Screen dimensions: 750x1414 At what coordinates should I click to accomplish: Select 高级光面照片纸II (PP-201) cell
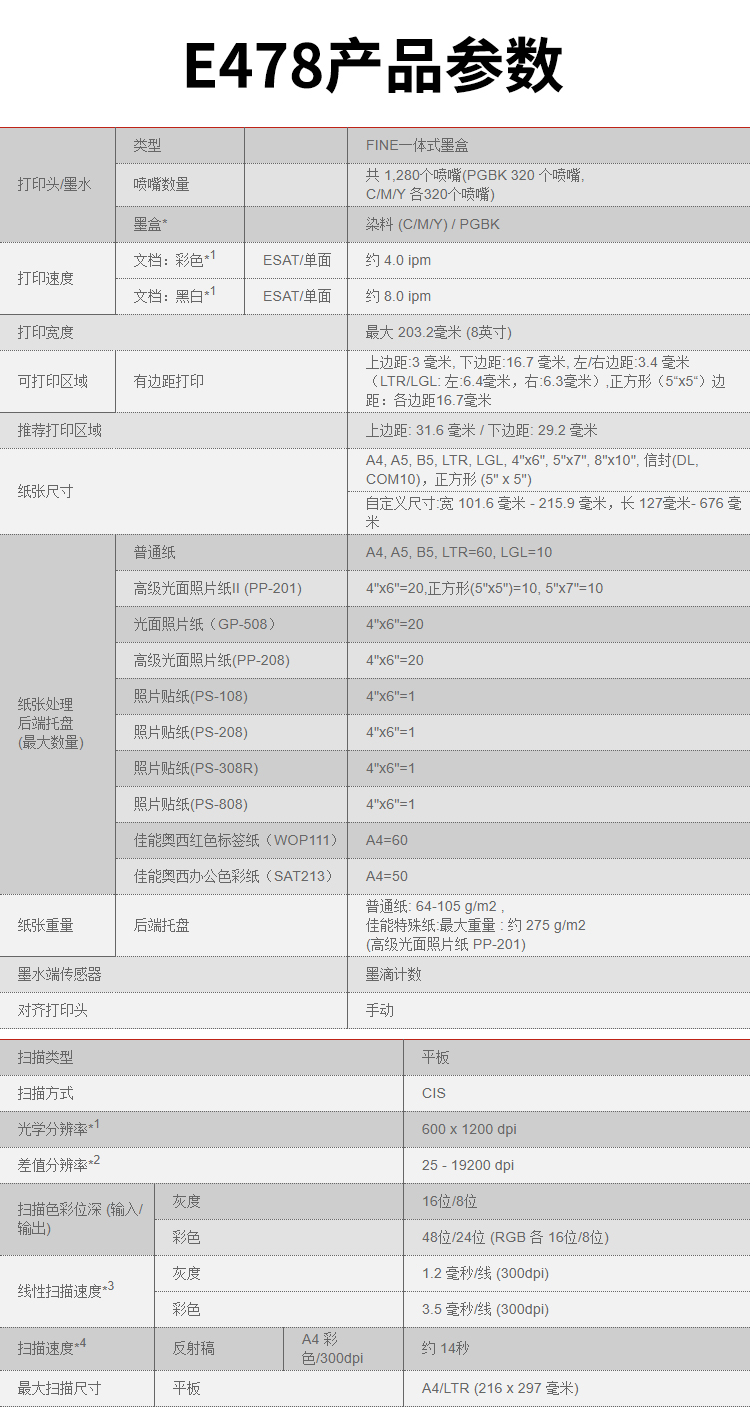point(232,588)
